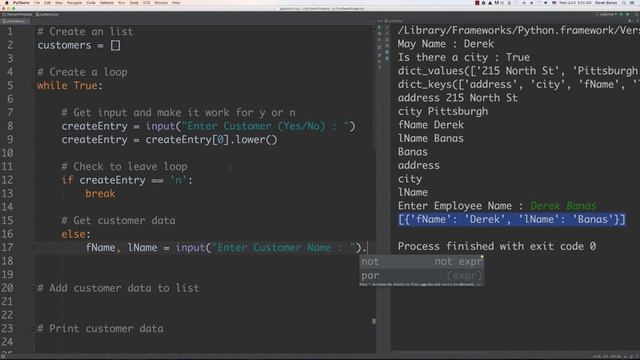Screen dimensions: 640x360
Task: Click the Debug button in top toolbar
Action: [x=627, y=14]
